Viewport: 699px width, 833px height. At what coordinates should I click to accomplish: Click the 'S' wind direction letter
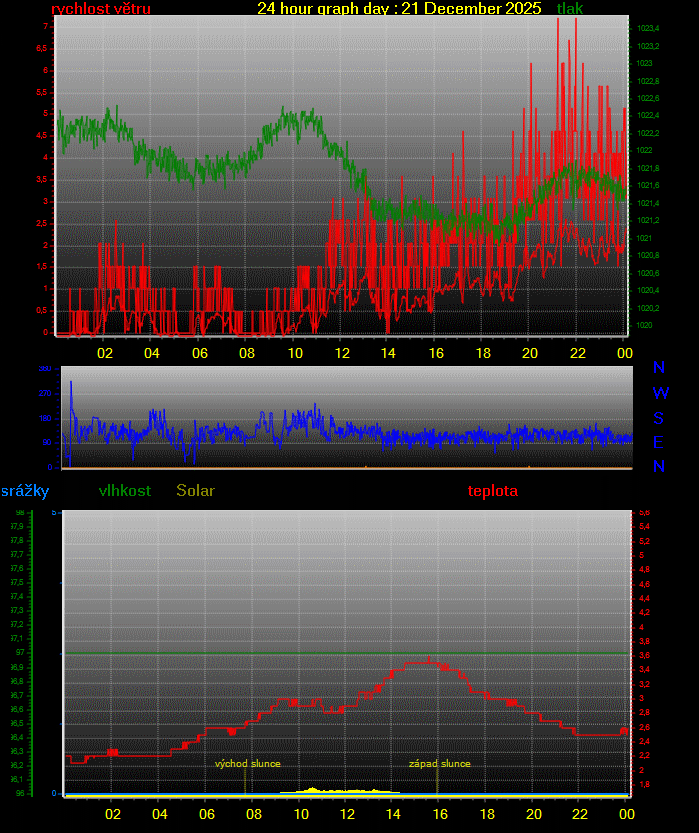659,418
